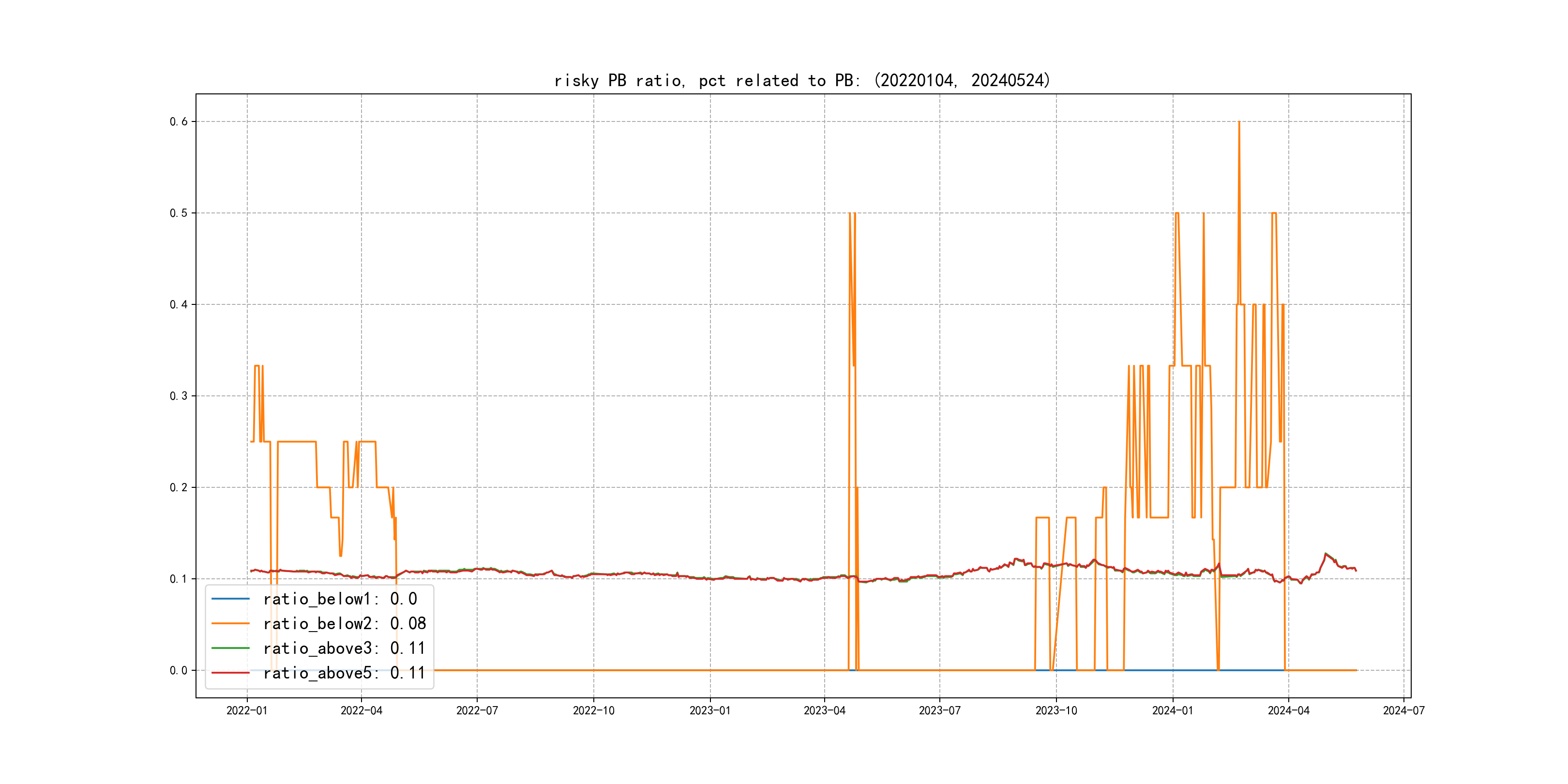Select the 'ratio_below1: 0.0' legend label
1568x784 pixels.
(x=340, y=599)
